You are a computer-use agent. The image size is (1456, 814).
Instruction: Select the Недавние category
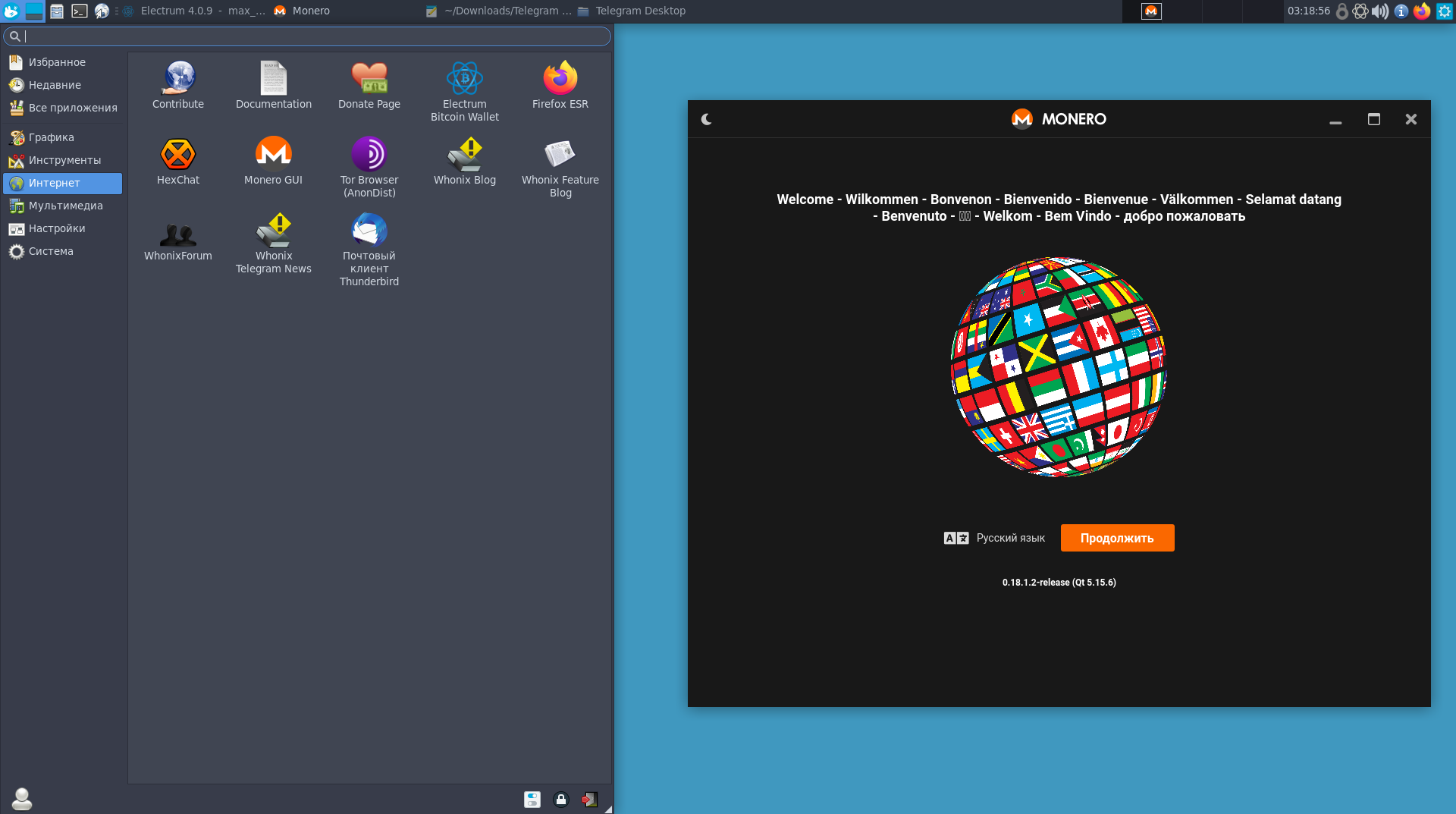63,85
